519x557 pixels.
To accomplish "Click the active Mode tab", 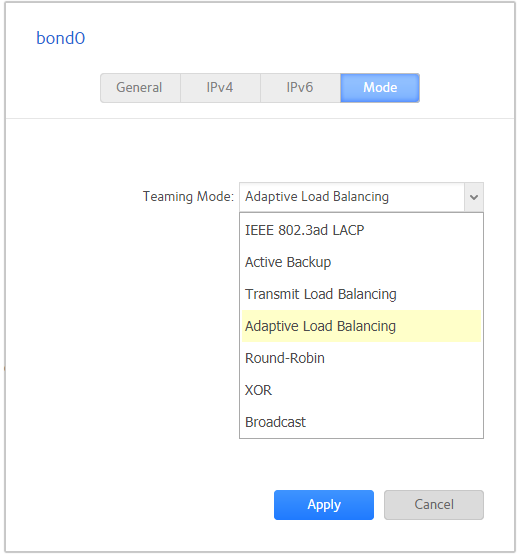I will (x=380, y=88).
